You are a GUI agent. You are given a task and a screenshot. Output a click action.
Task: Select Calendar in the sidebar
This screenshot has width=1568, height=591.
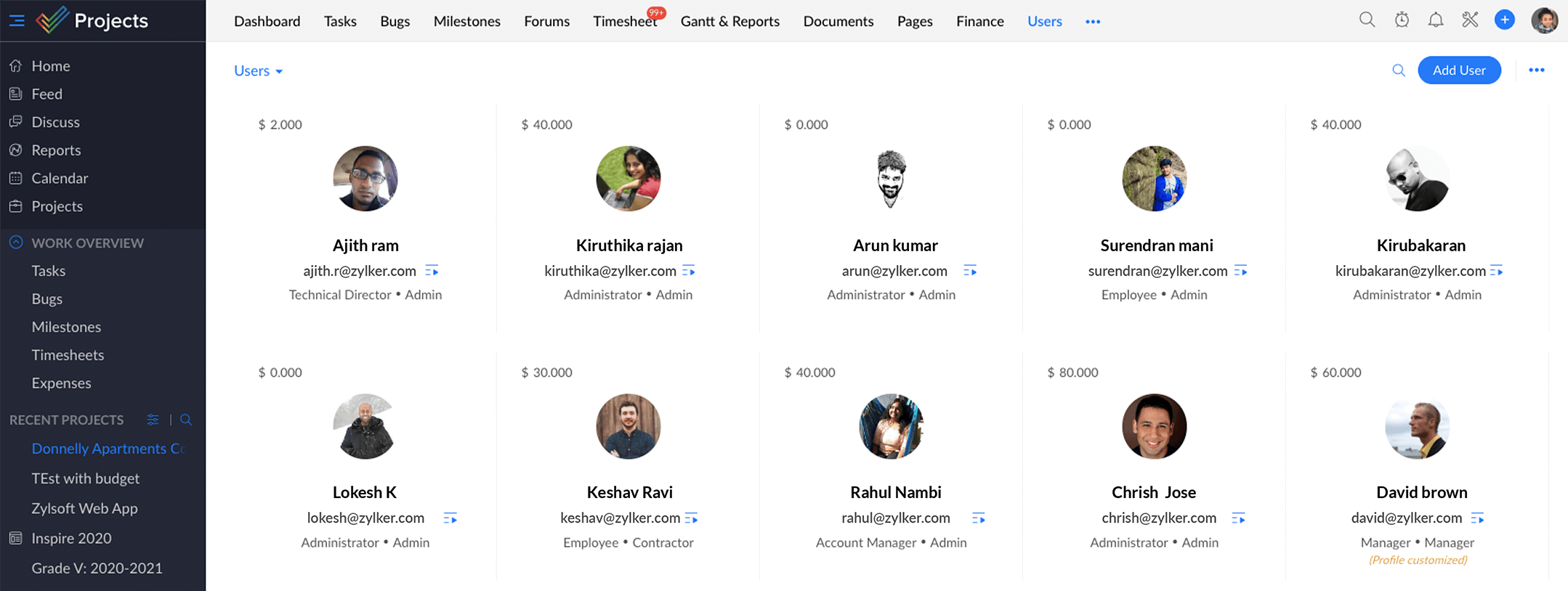pos(60,178)
